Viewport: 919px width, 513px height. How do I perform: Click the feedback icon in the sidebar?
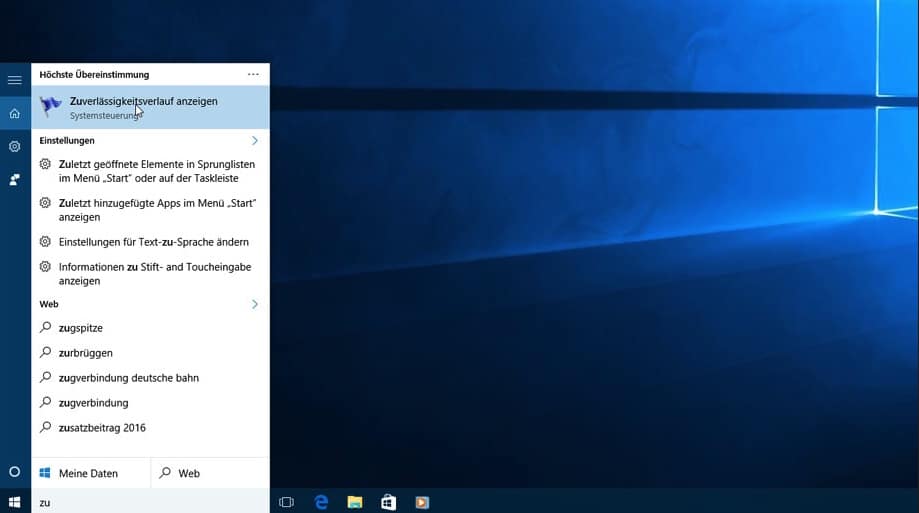click(14, 180)
